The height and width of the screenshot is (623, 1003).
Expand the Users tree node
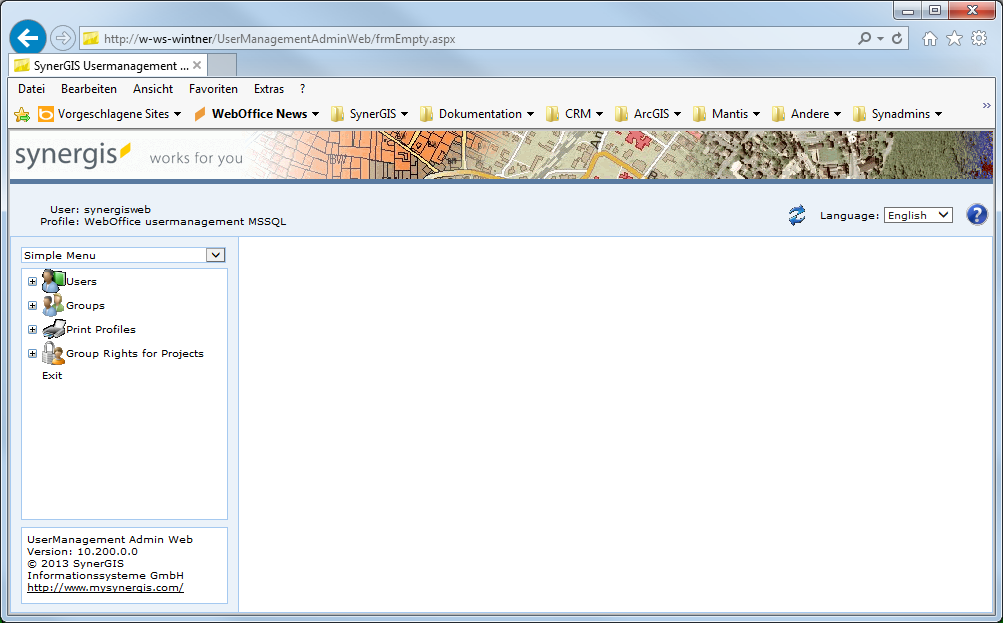[31, 281]
